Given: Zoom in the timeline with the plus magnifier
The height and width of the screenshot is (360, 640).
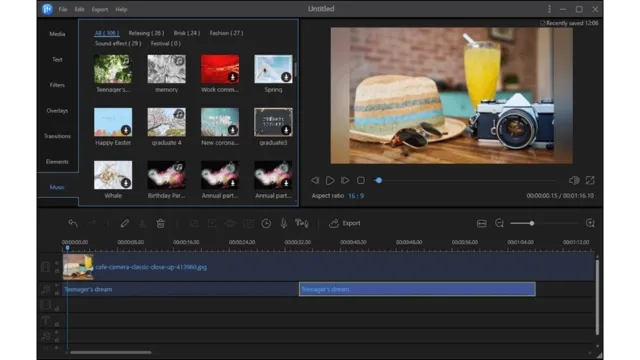Looking at the screenshot, I should pos(590,223).
